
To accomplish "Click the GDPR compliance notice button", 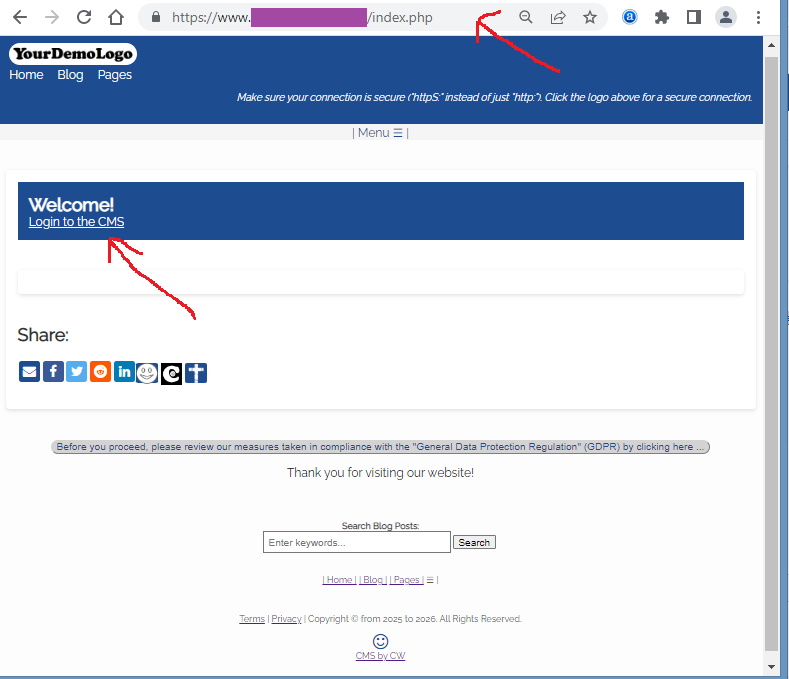I will [x=380, y=447].
